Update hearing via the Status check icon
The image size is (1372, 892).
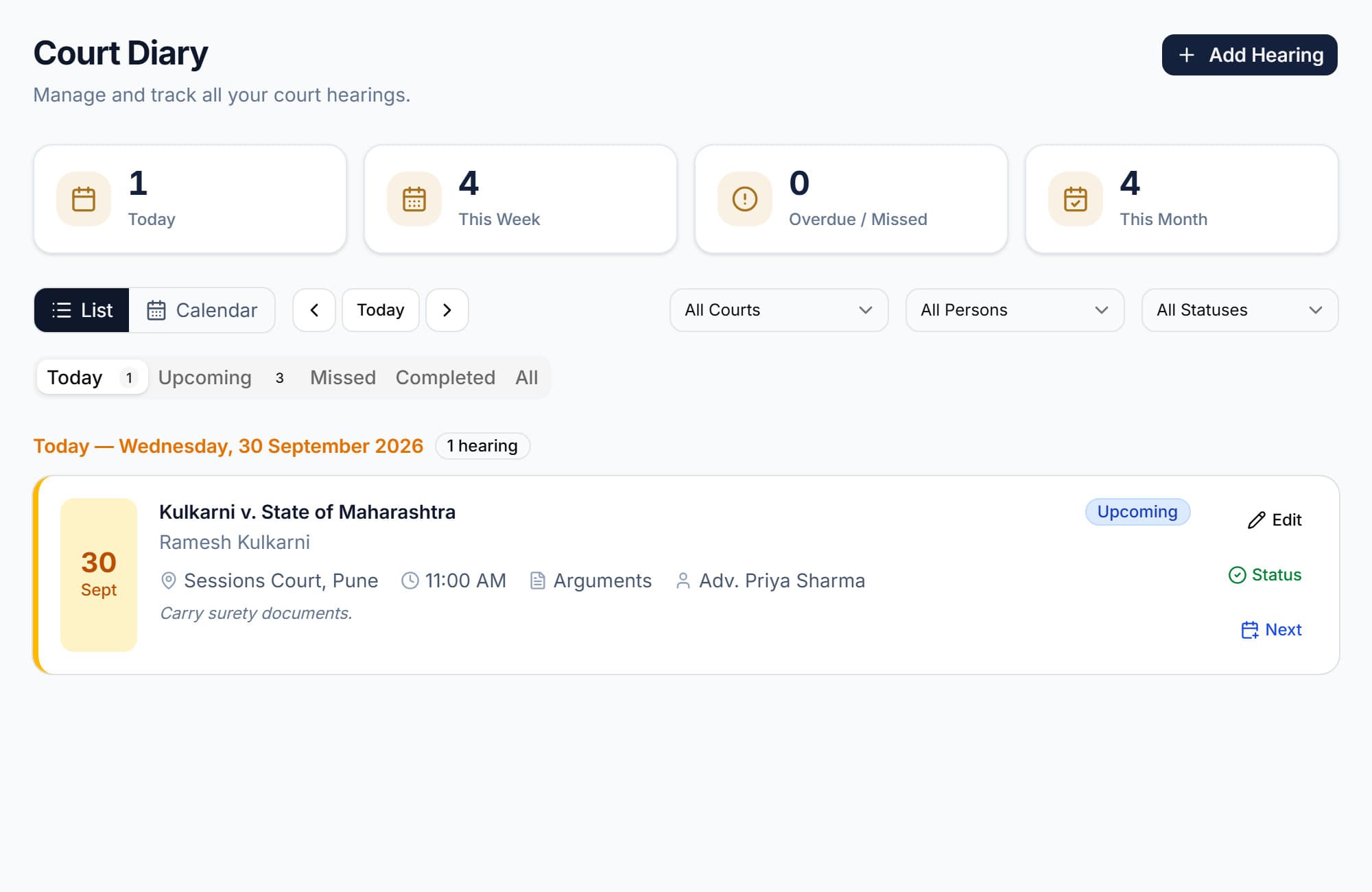pos(1237,575)
